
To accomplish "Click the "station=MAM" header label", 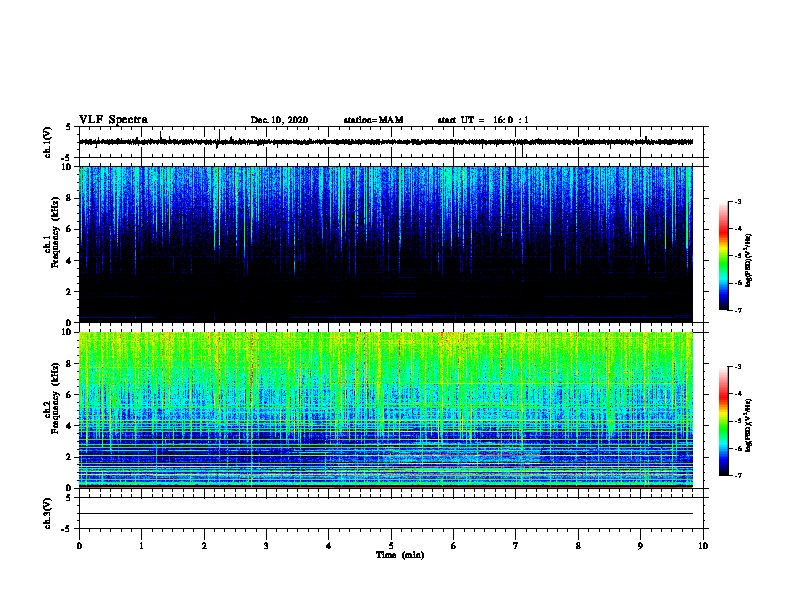I will (x=373, y=120).
